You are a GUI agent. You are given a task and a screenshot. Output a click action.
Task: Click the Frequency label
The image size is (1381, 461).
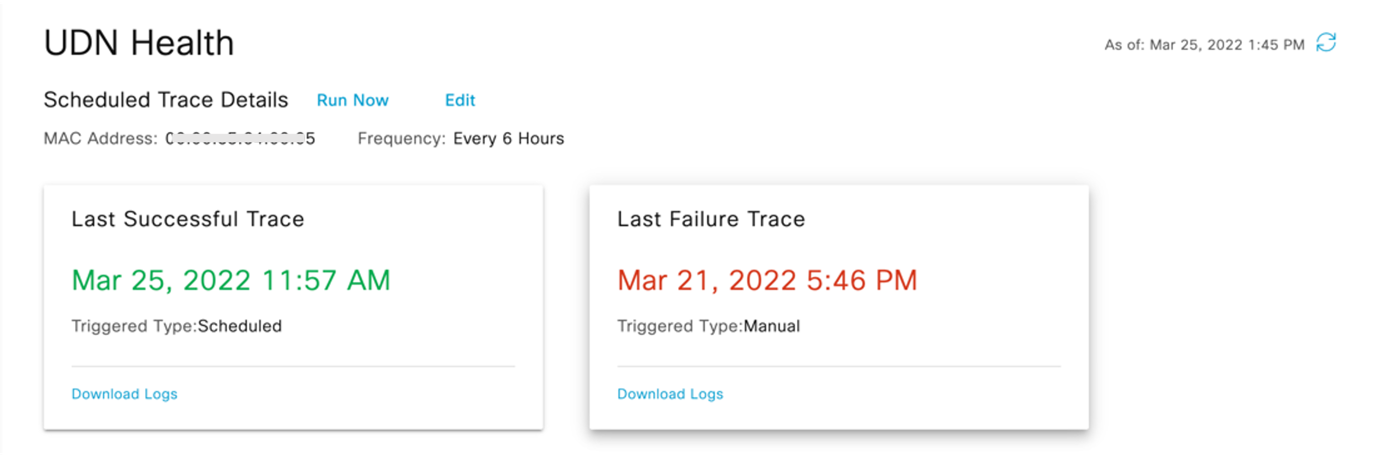point(401,139)
